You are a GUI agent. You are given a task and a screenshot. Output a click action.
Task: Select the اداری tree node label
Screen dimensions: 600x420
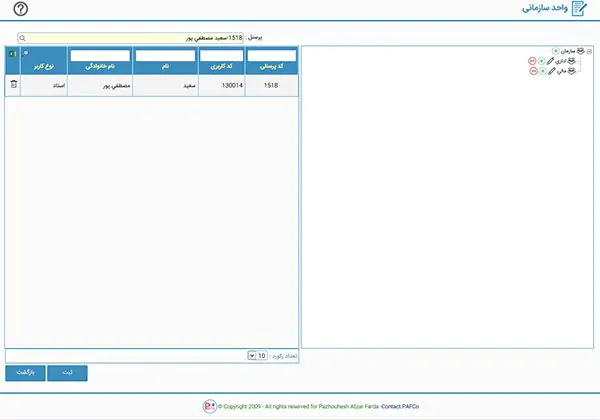(561, 61)
